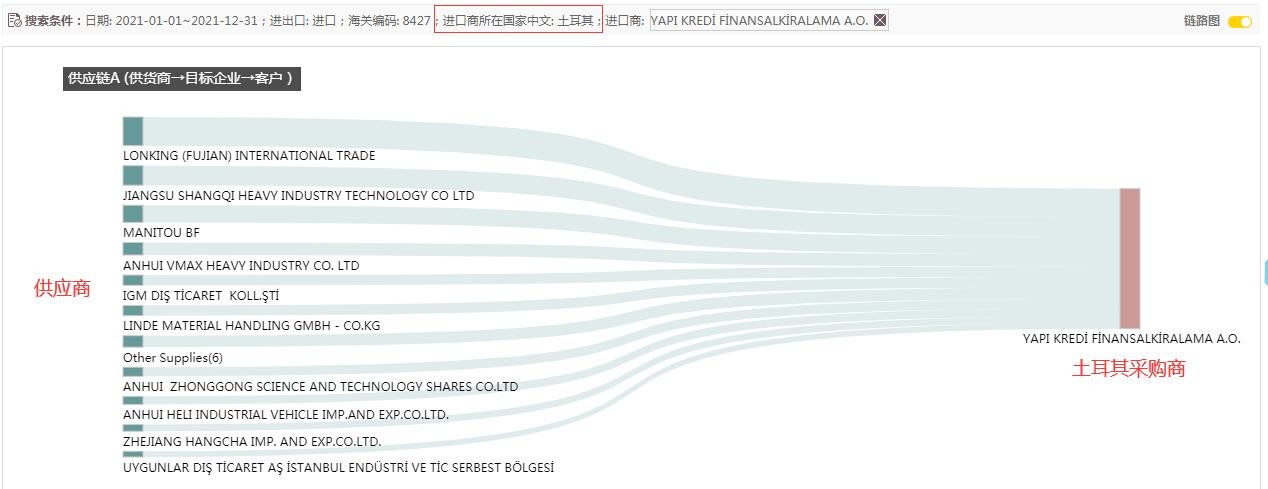Image resolution: width=1268 pixels, height=489 pixels.
Task: Click the search conditions icon
Action: [x=14, y=20]
